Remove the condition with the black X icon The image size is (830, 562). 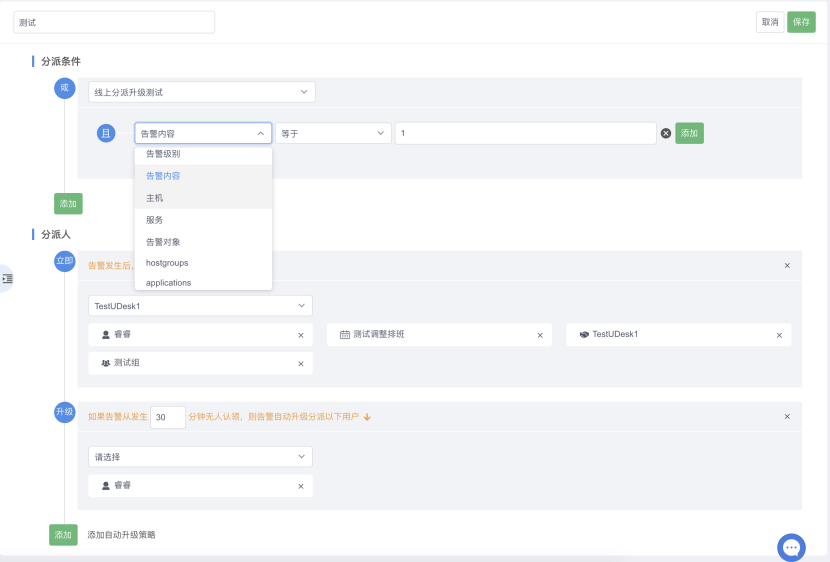click(x=666, y=133)
